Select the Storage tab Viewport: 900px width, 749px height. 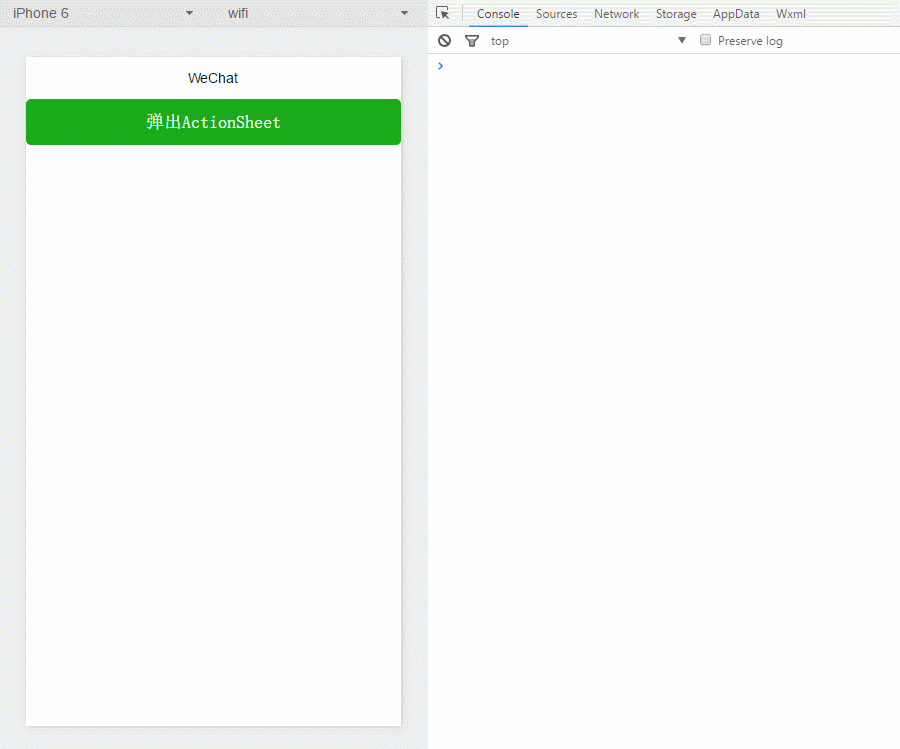tap(676, 14)
